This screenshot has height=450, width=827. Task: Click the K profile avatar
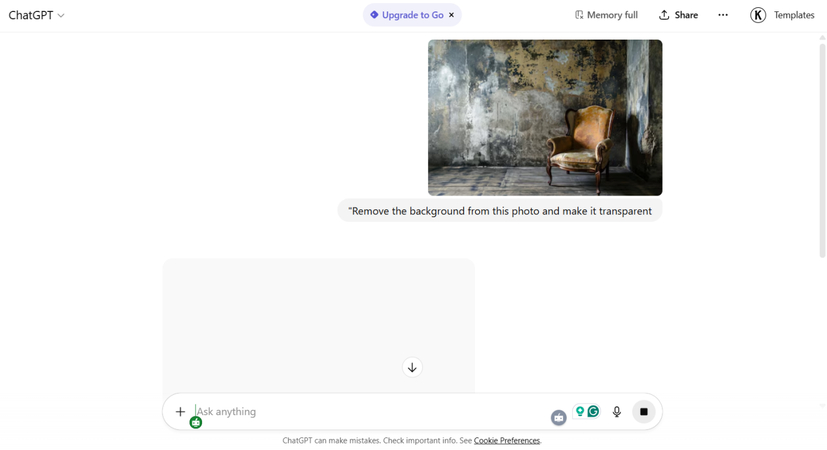point(758,15)
